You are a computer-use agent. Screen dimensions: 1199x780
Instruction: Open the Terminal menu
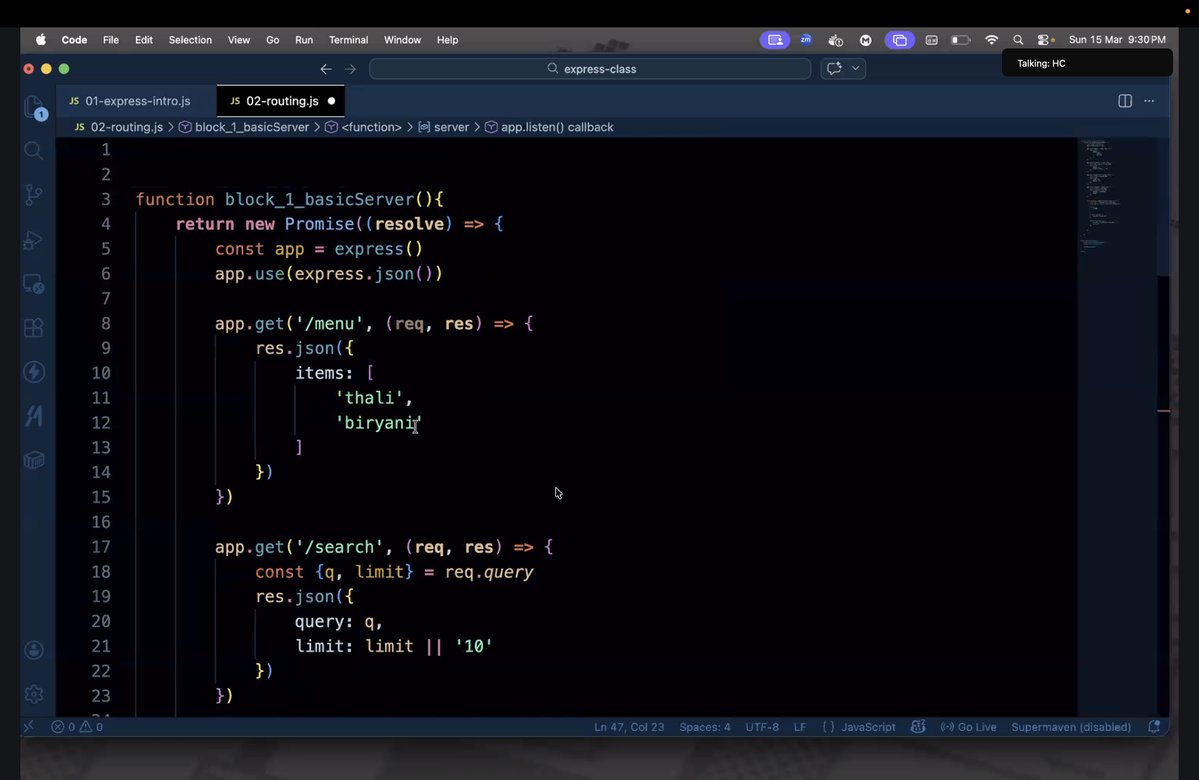pos(348,40)
